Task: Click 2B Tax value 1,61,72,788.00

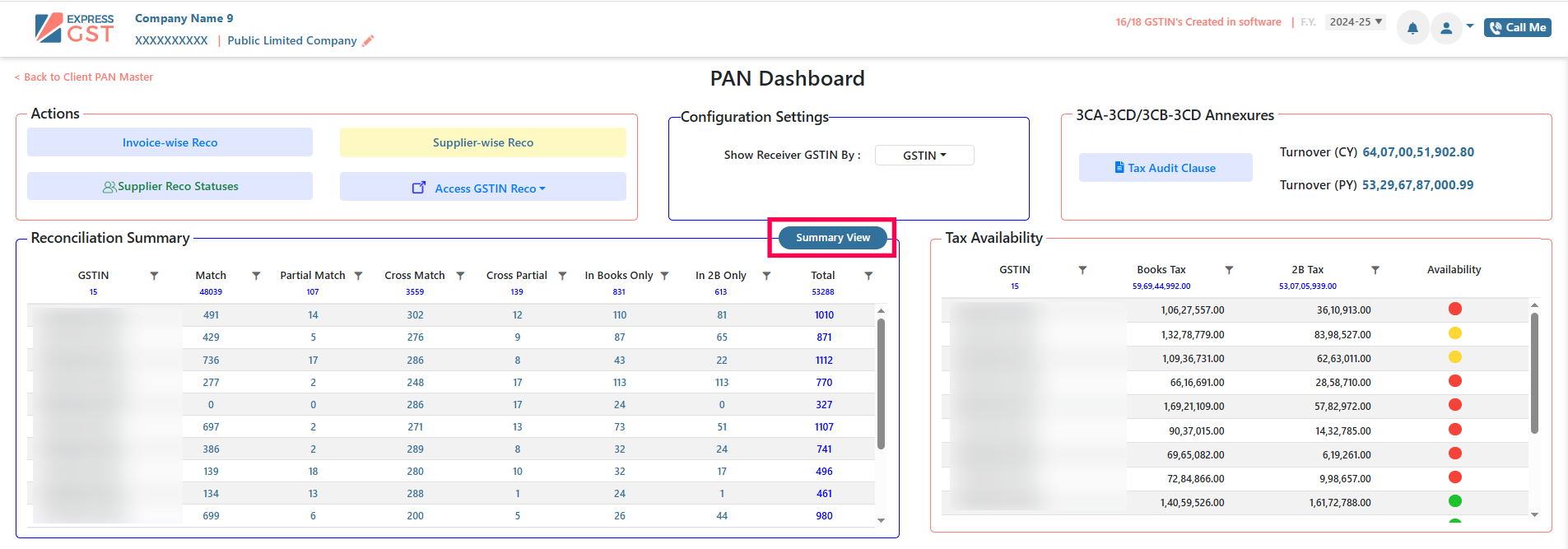Action: pyautogui.click(x=1340, y=503)
